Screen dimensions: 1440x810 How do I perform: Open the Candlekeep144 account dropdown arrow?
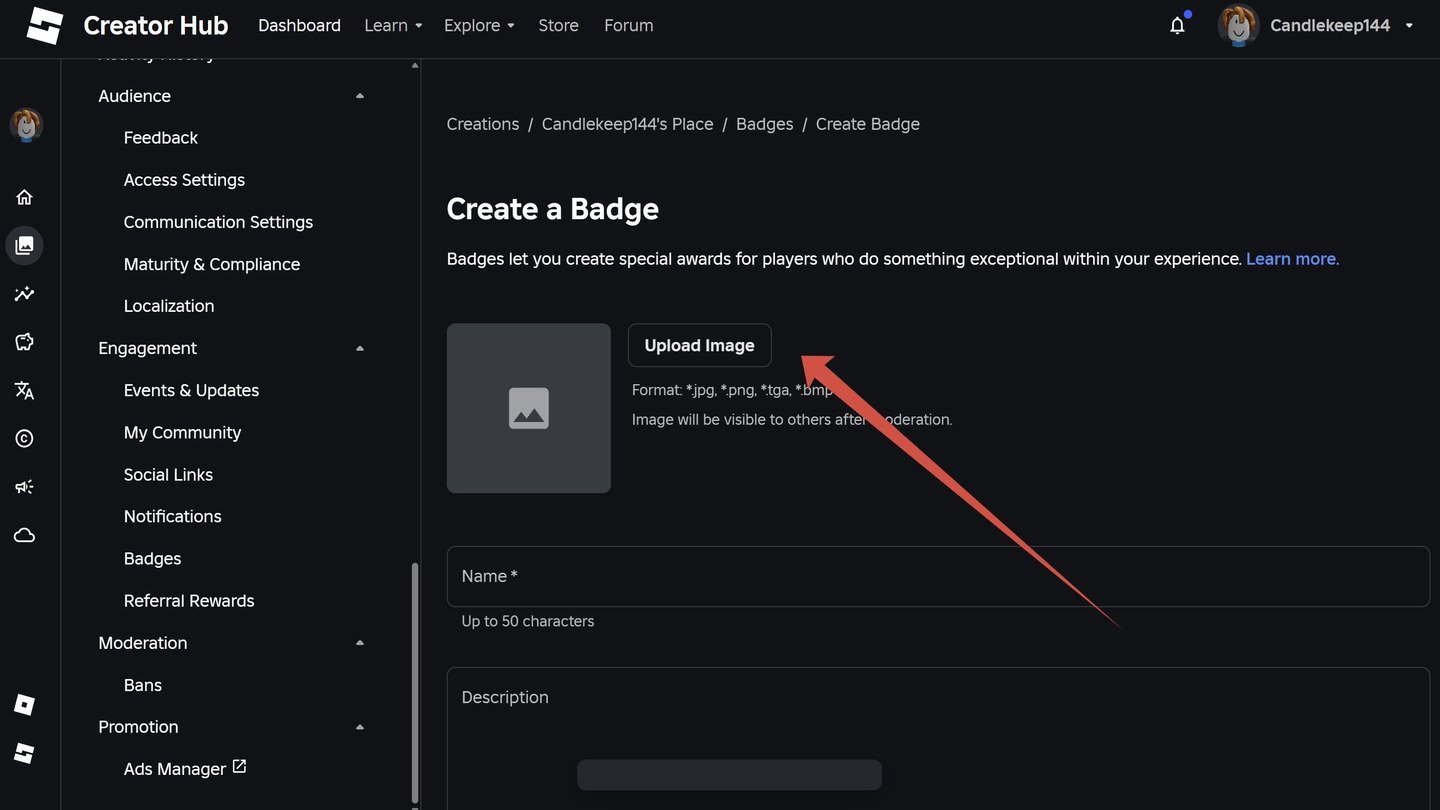(x=1409, y=26)
